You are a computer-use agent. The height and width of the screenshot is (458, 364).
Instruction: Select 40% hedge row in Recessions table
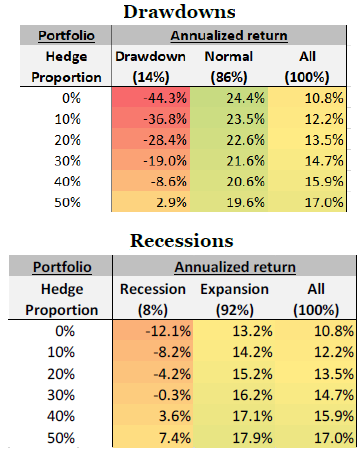[x=182, y=416]
